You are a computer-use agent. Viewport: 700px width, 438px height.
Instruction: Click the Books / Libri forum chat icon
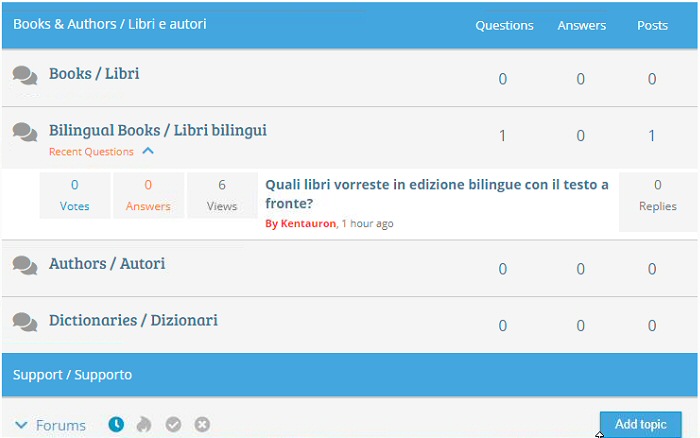(26, 75)
